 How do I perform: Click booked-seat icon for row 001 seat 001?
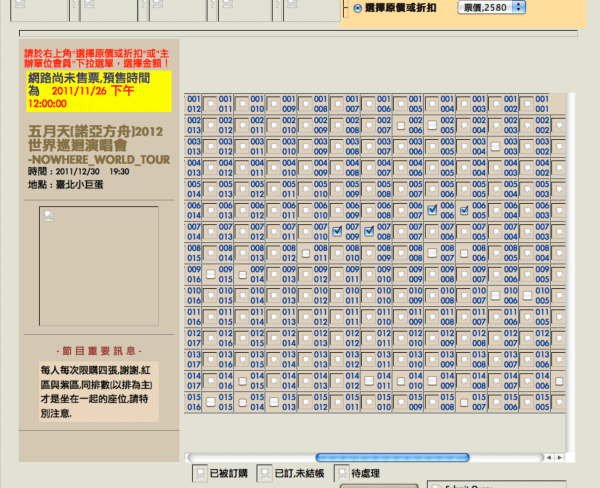coord(527,104)
